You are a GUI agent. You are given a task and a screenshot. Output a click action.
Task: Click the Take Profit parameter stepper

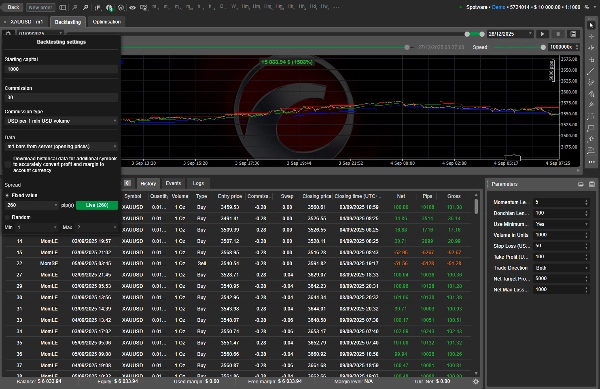(587, 257)
